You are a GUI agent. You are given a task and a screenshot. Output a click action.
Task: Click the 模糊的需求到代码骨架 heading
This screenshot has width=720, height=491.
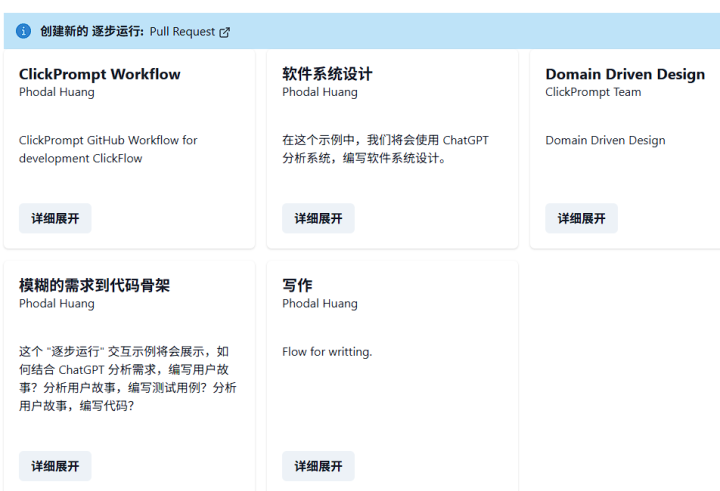[94, 285]
